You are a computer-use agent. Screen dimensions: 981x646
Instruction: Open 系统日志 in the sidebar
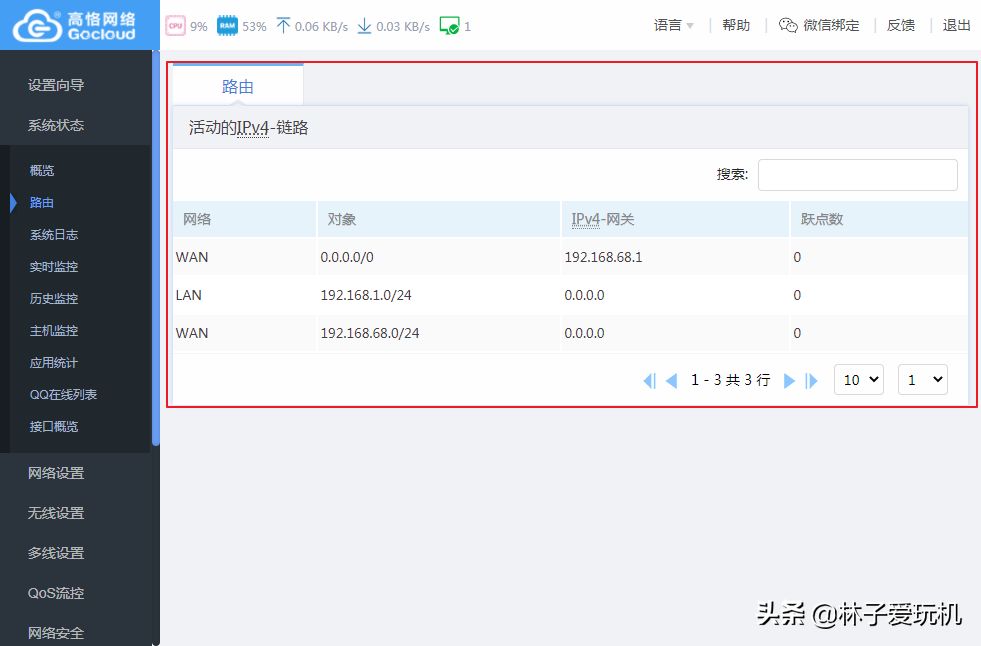[54, 235]
